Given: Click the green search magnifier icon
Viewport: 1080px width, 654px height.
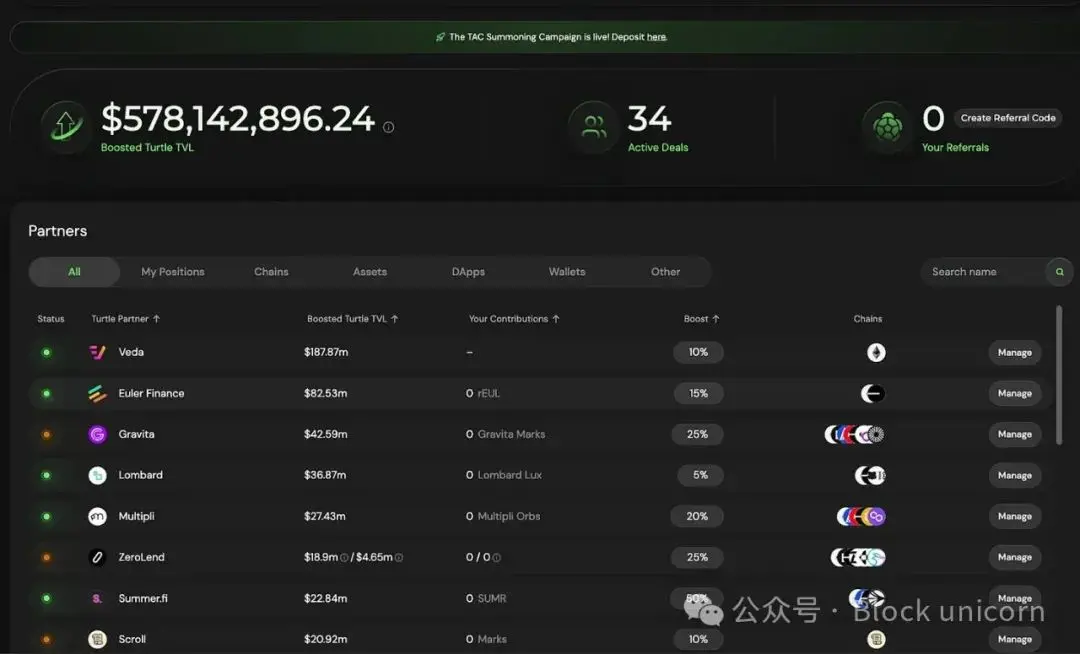Looking at the screenshot, I should click(x=1059, y=272).
